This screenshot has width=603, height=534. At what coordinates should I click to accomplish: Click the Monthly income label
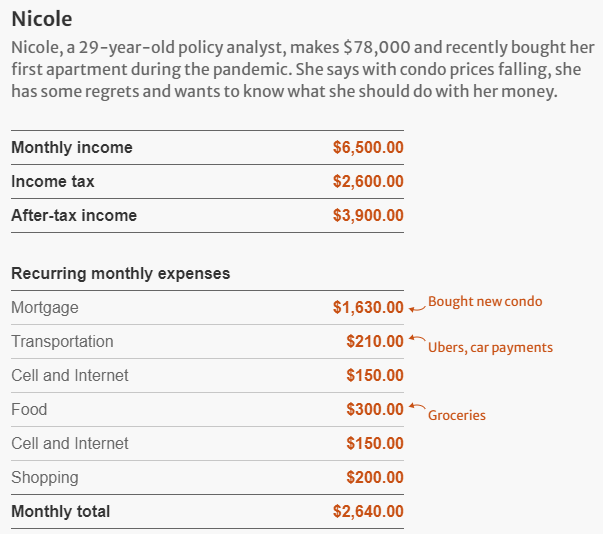tap(72, 147)
